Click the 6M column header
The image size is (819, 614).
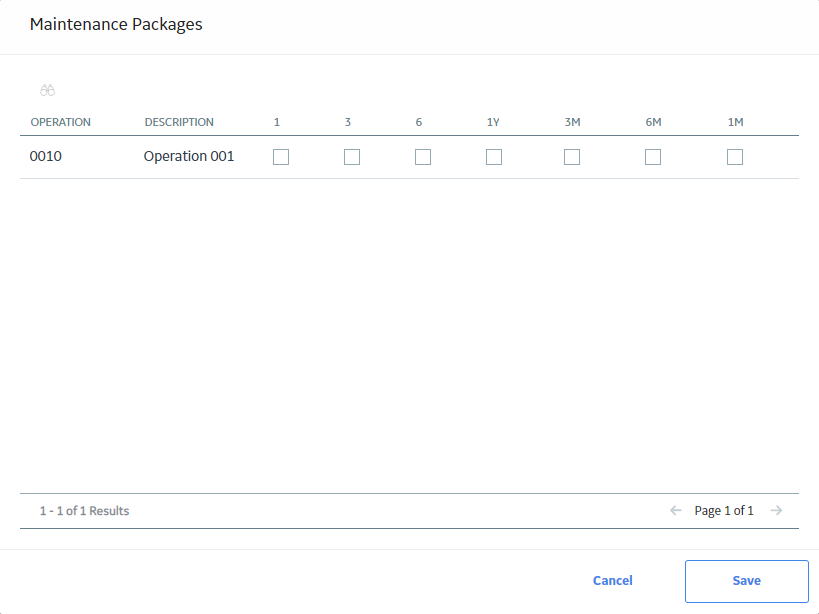(653, 122)
